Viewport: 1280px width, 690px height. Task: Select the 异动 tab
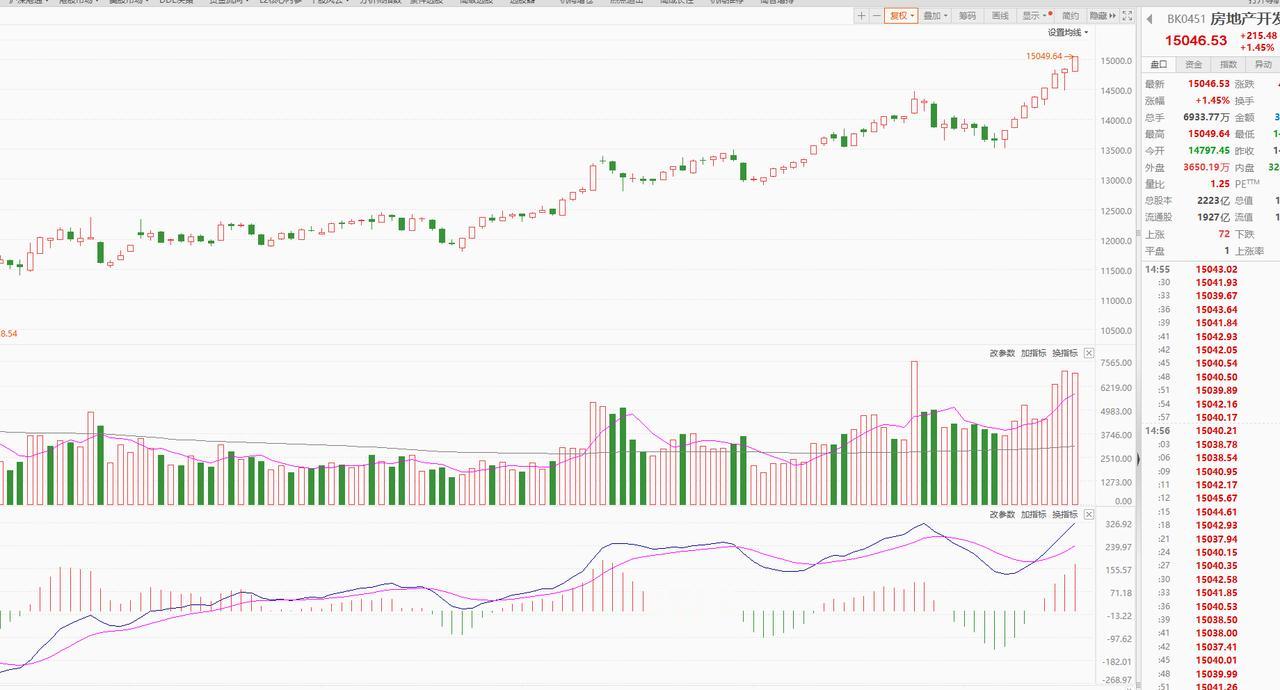point(1263,64)
